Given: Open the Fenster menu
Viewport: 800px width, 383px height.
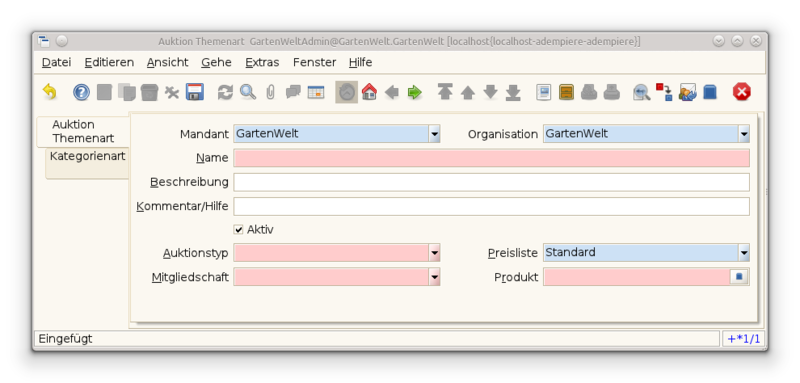Looking at the screenshot, I should [314, 62].
